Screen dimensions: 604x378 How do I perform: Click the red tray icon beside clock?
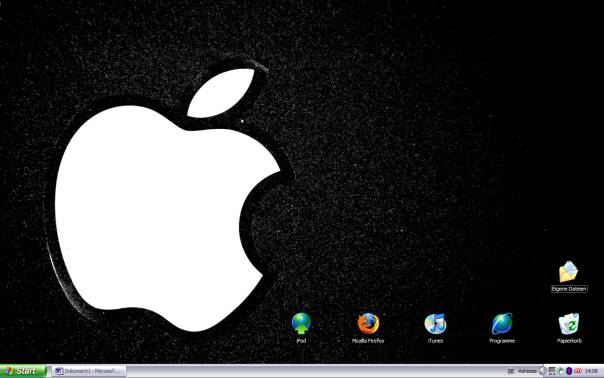click(578, 371)
